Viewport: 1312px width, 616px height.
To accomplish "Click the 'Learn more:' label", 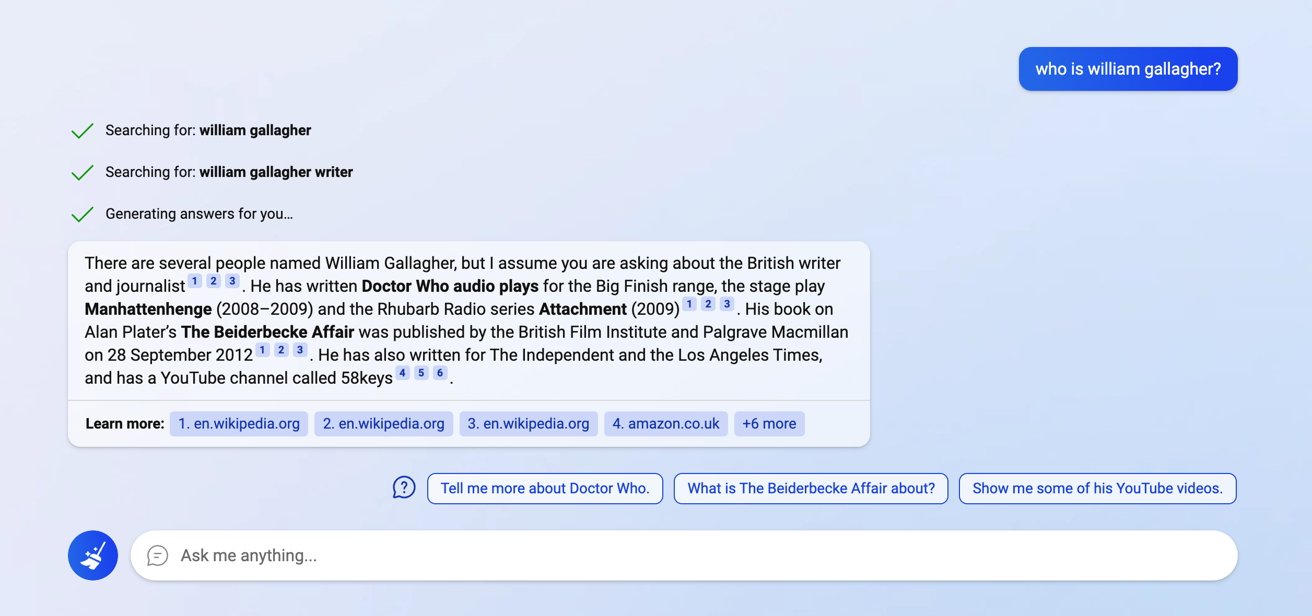I will click(x=125, y=424).
